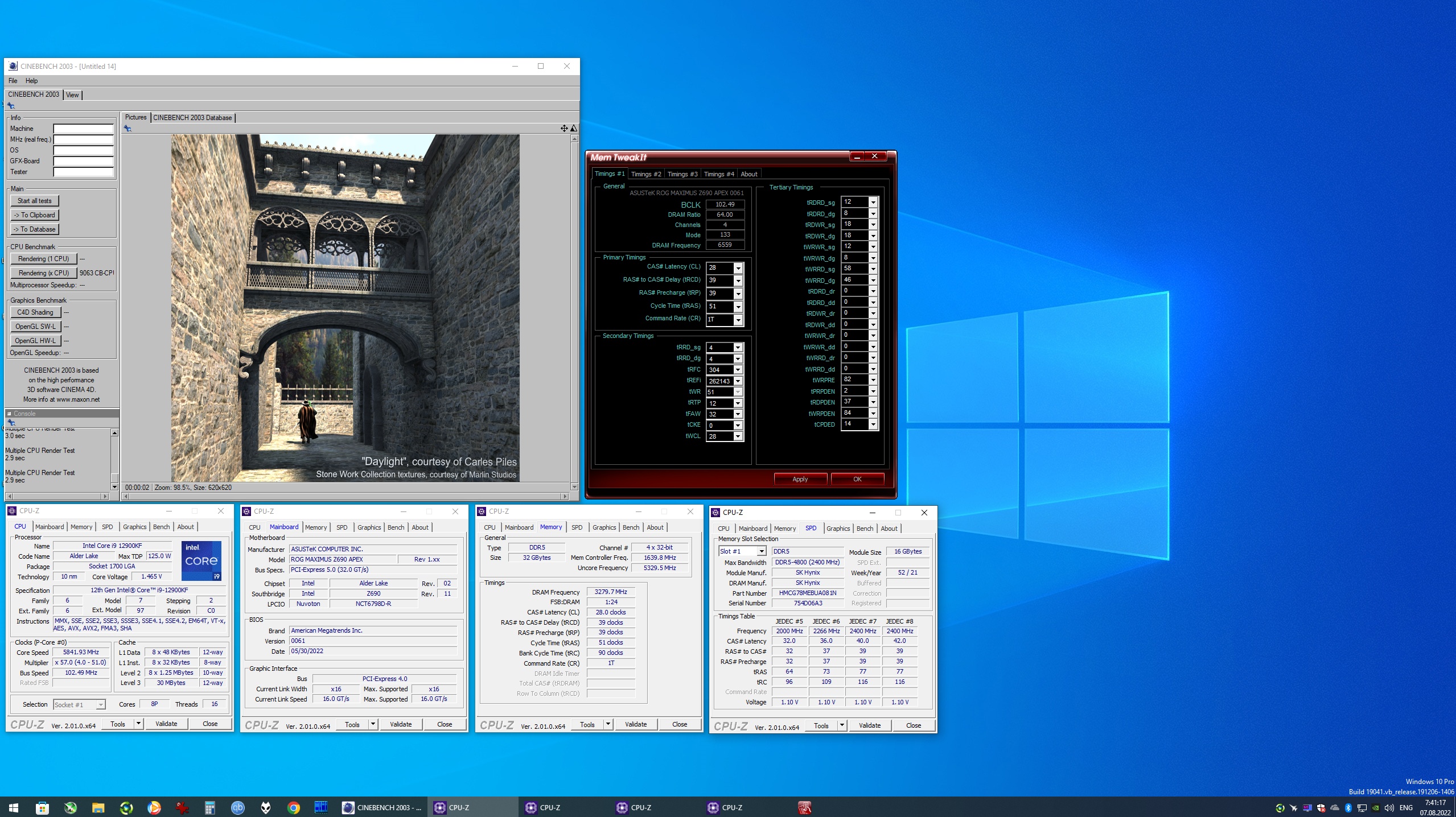The image size is (1456, 817).
Task: Click the refresh-rate monitor tray icon
Action: pos(1307,808)
